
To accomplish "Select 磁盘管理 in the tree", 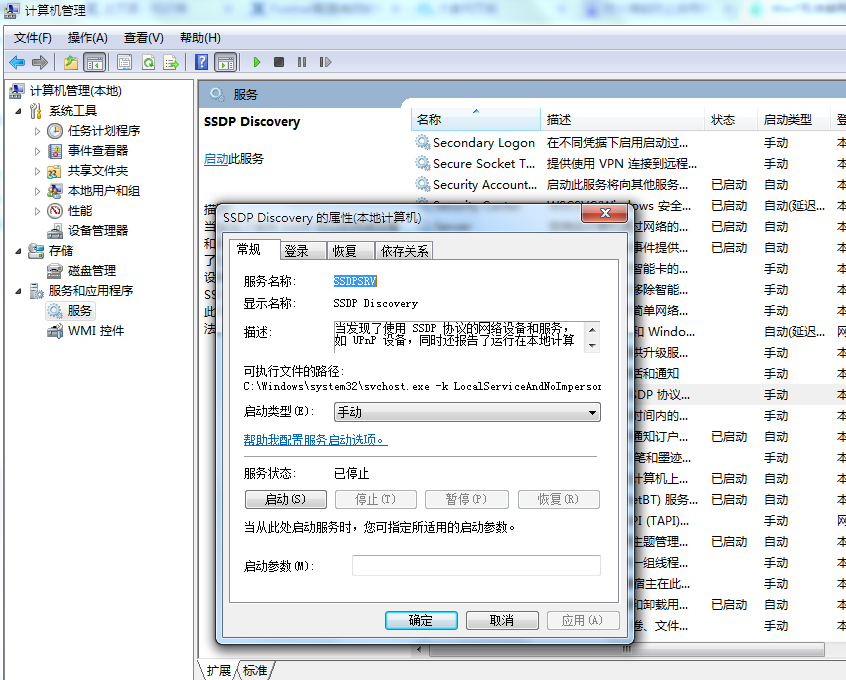I will [91, 270].
